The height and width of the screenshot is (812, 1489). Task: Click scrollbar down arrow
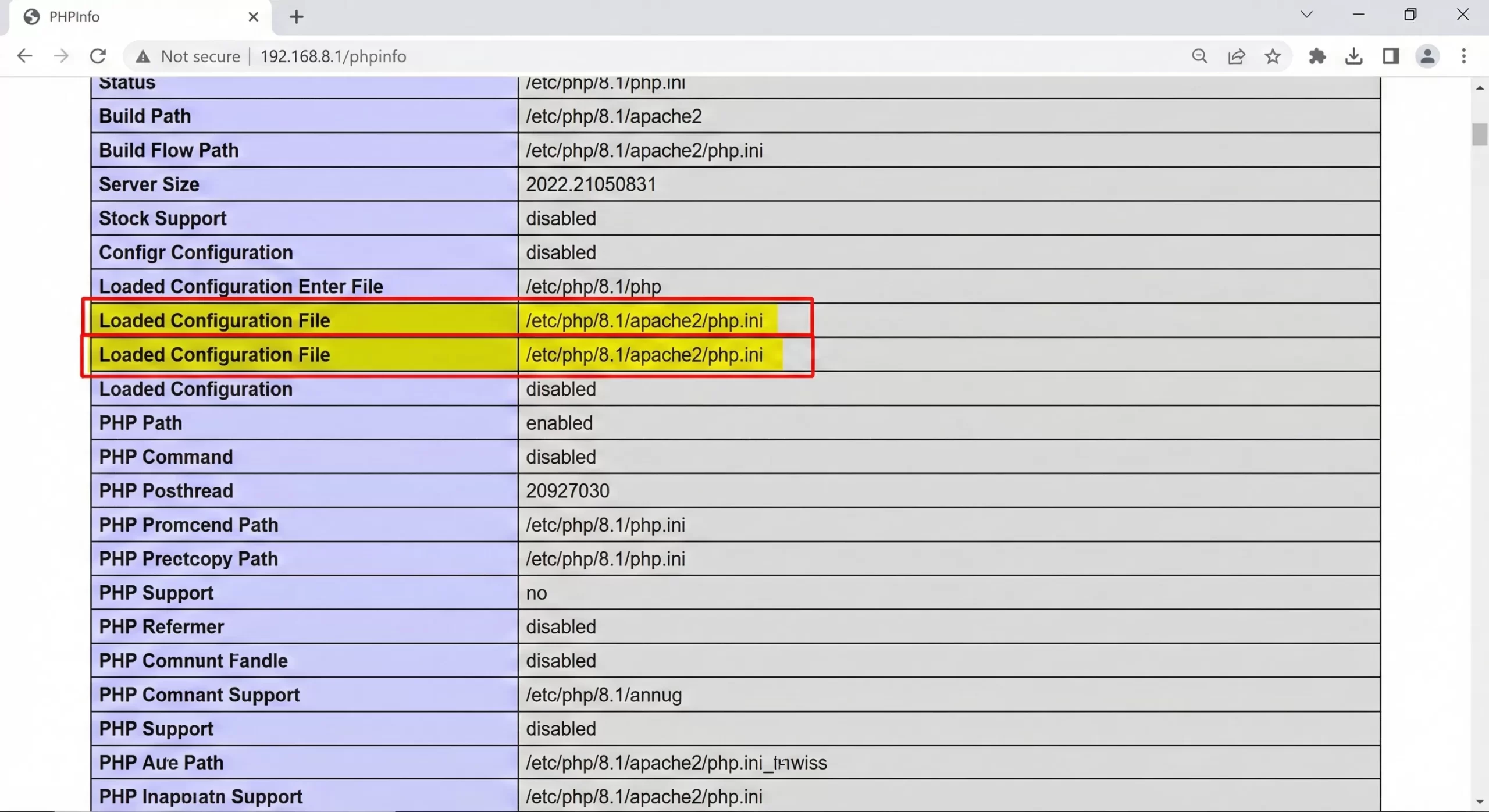1479,802
